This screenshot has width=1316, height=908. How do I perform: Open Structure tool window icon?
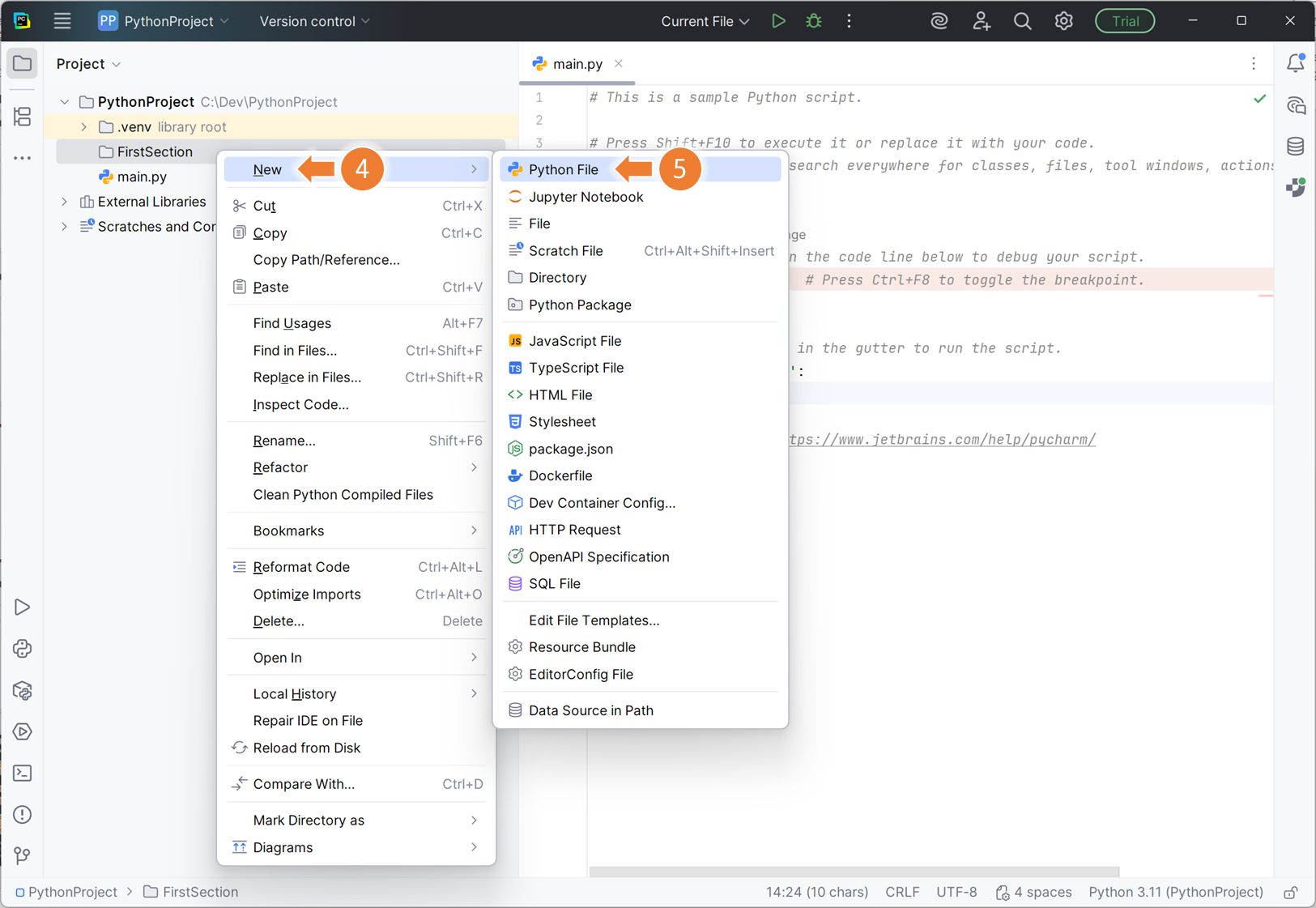(23, 116)
